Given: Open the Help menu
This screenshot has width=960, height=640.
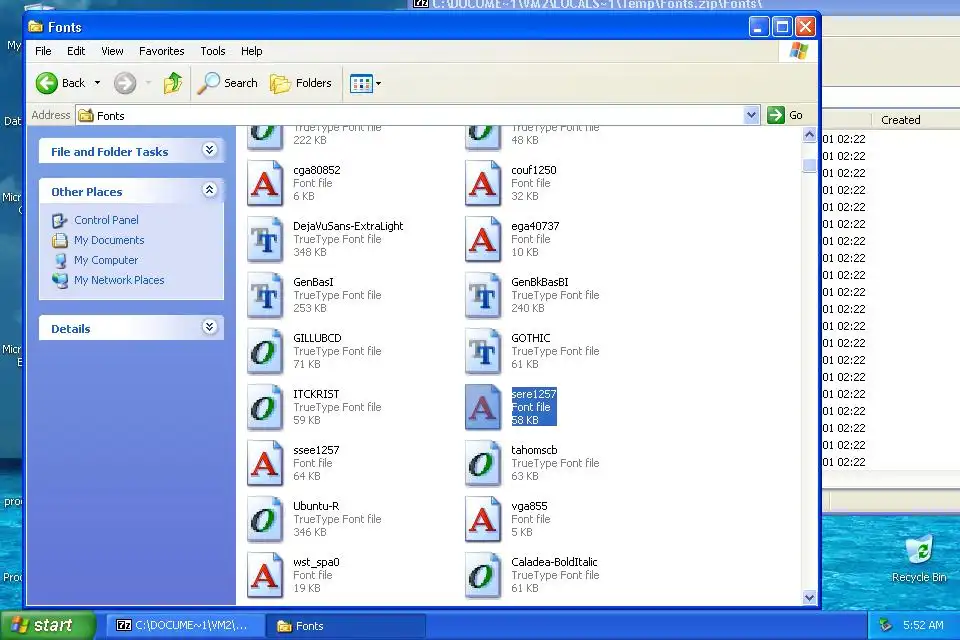Looking at the screenshot, I should 252,51.
